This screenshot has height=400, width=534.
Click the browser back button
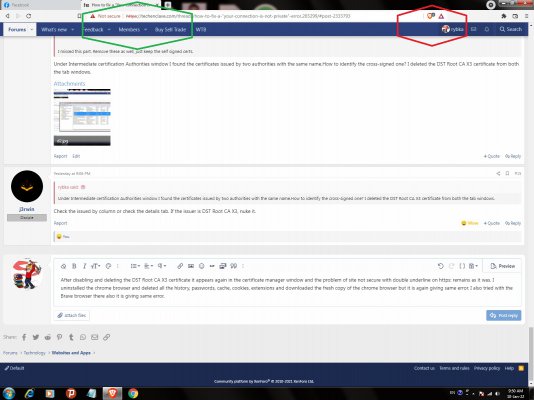tap(7, 16)
